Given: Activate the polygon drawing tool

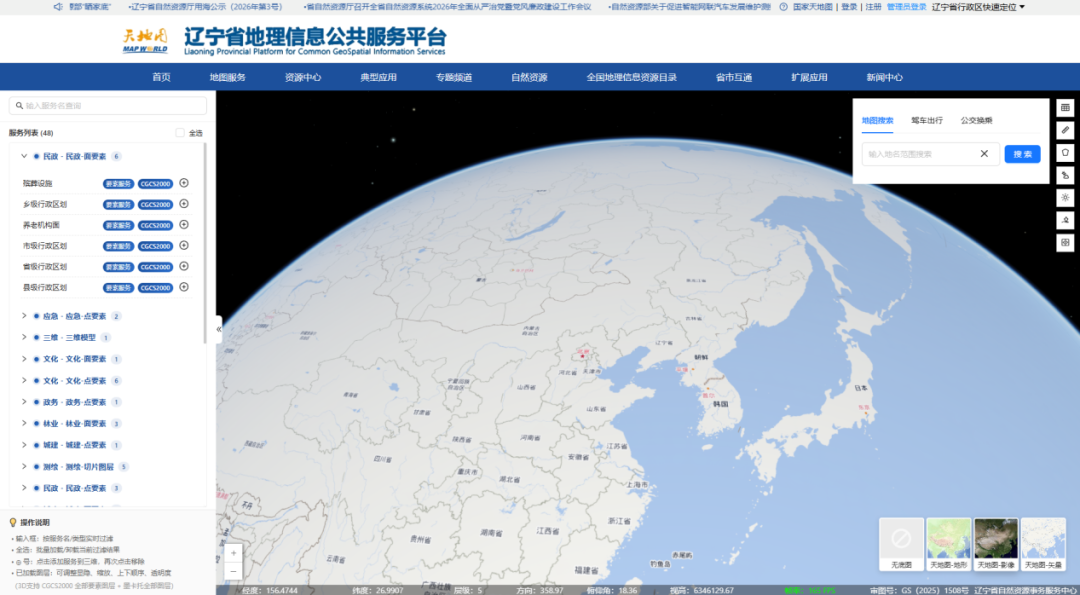Looking at the screenshot, I should (1065, 153).
